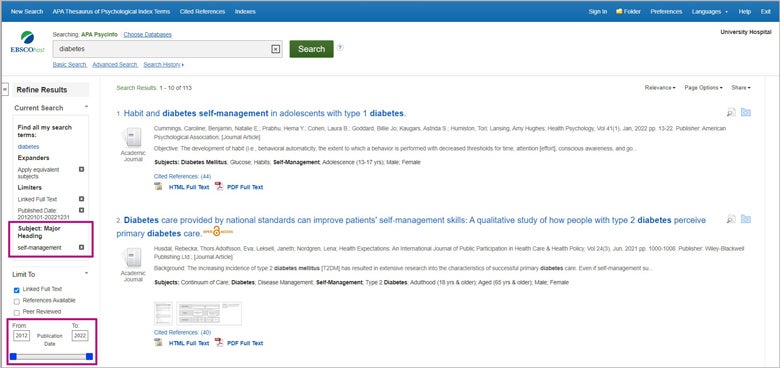Click left handle of publication date slider
The height and width of the screenshot is (368, 780).
point(13,356)
